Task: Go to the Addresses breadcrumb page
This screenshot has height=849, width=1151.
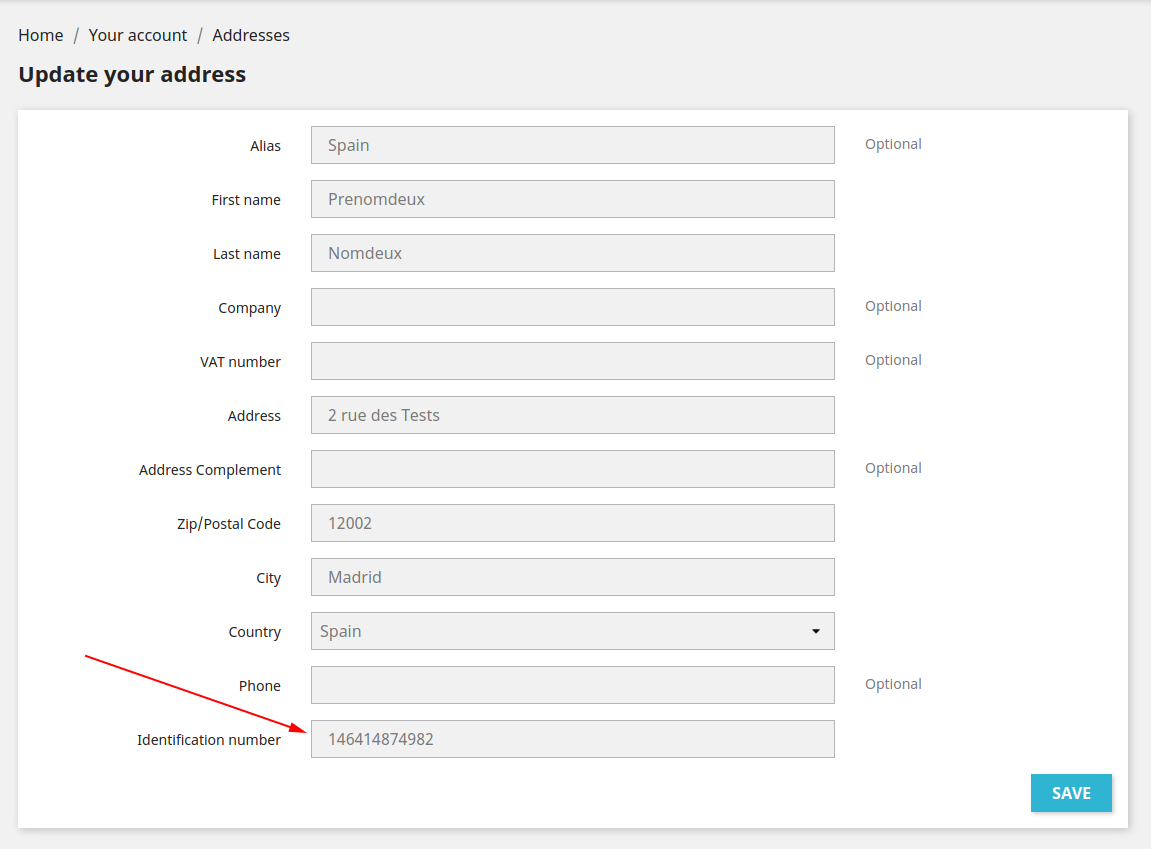Action: coord(250,34)
